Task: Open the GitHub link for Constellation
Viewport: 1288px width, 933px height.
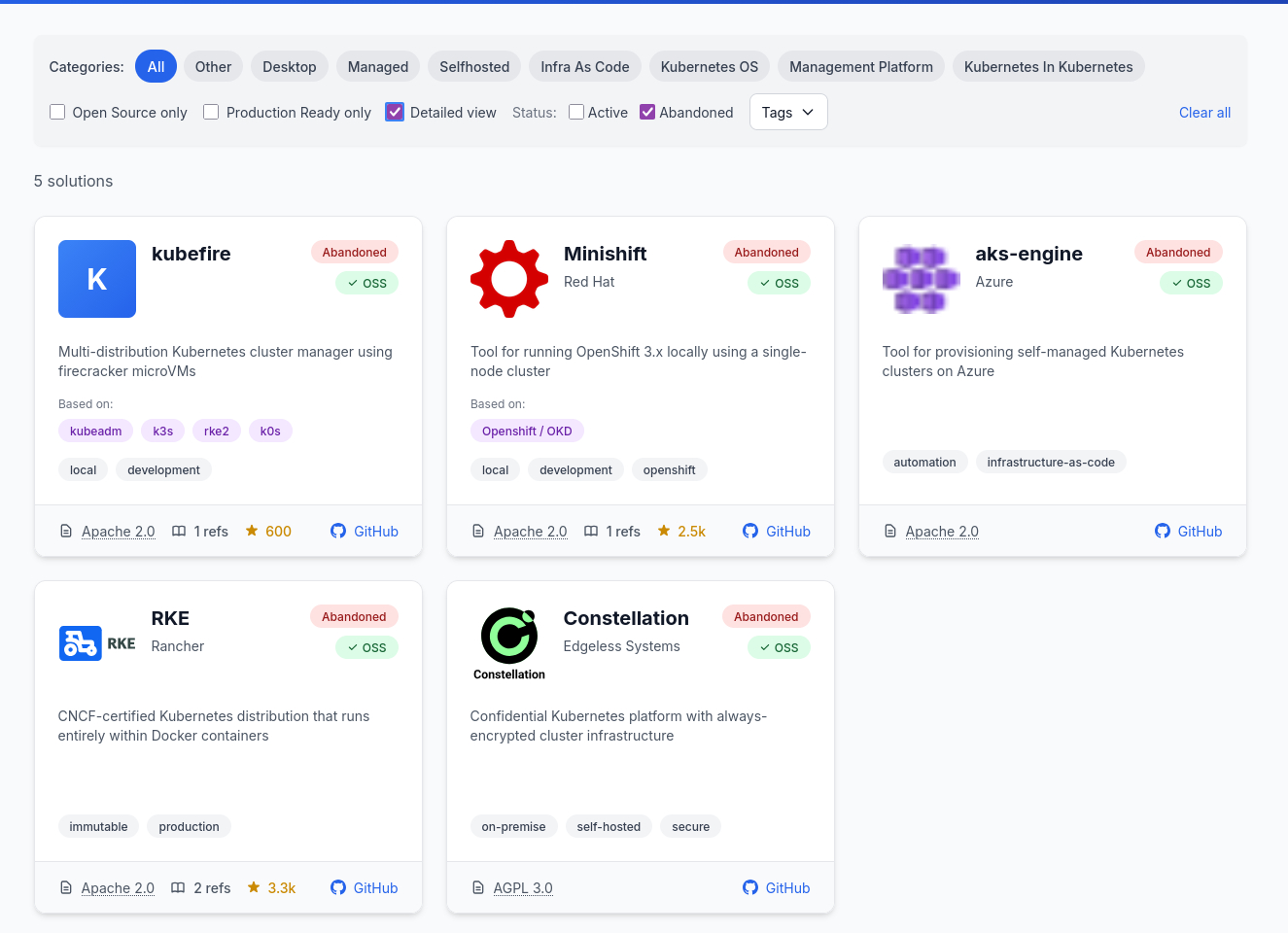Action: tap(777, 888)
